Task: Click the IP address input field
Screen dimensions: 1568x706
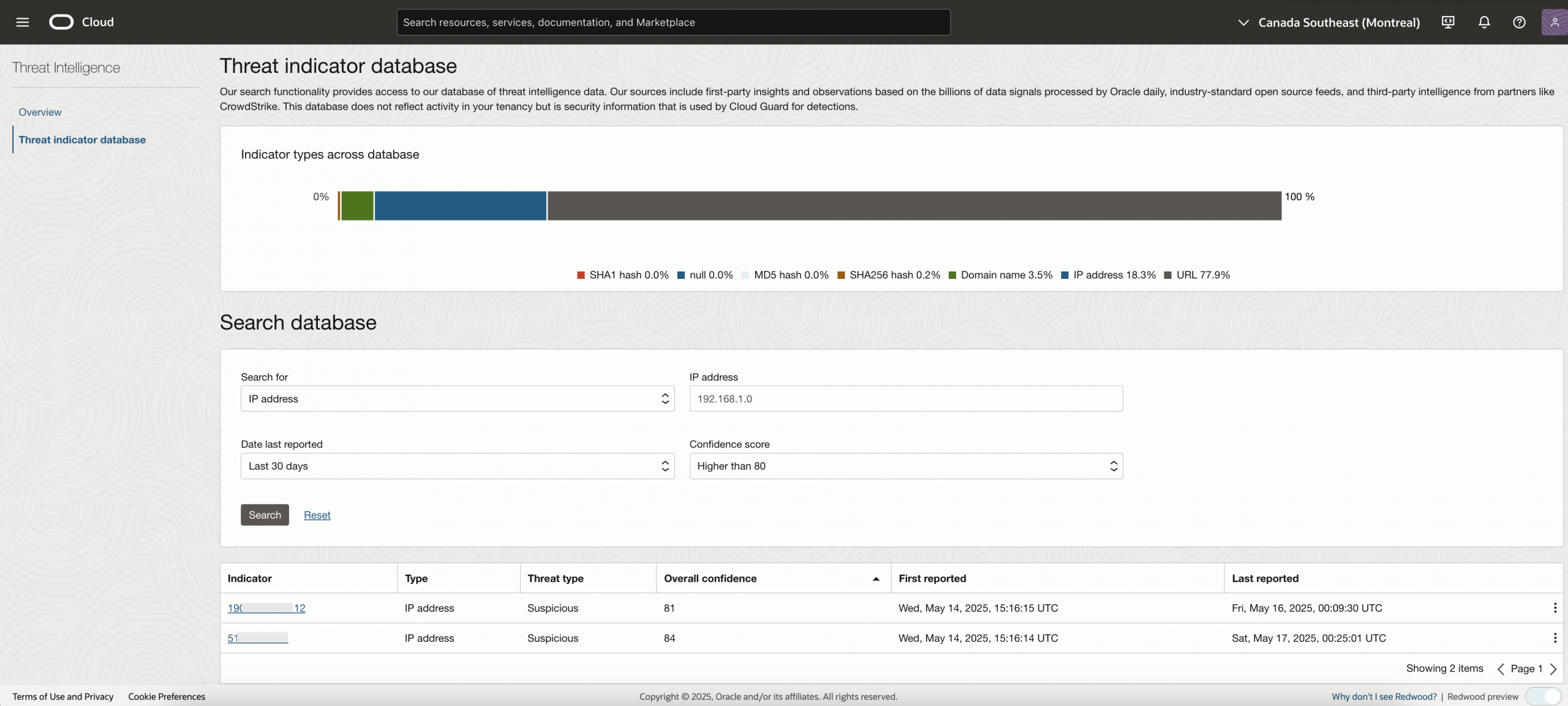Action: (x=906, y=398)
